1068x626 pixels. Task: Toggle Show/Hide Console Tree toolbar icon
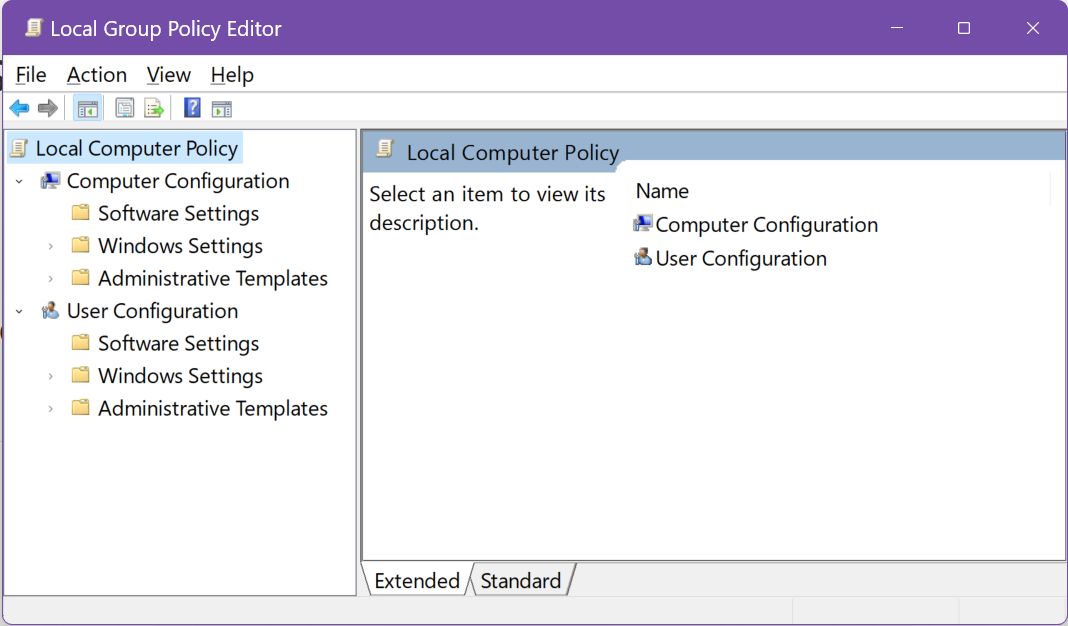coord(88,108)
